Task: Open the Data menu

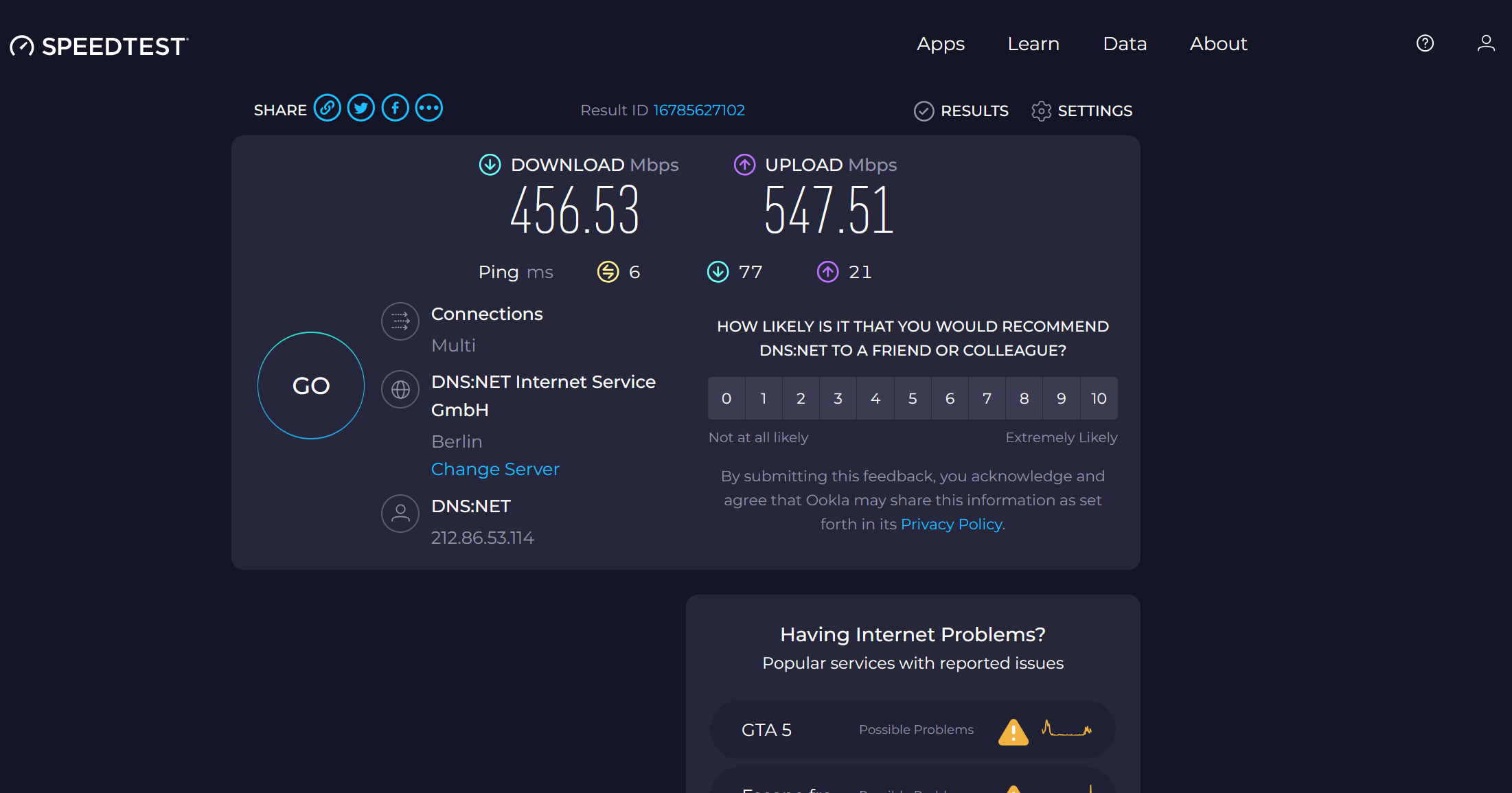Action: (x=1125, y=44)
